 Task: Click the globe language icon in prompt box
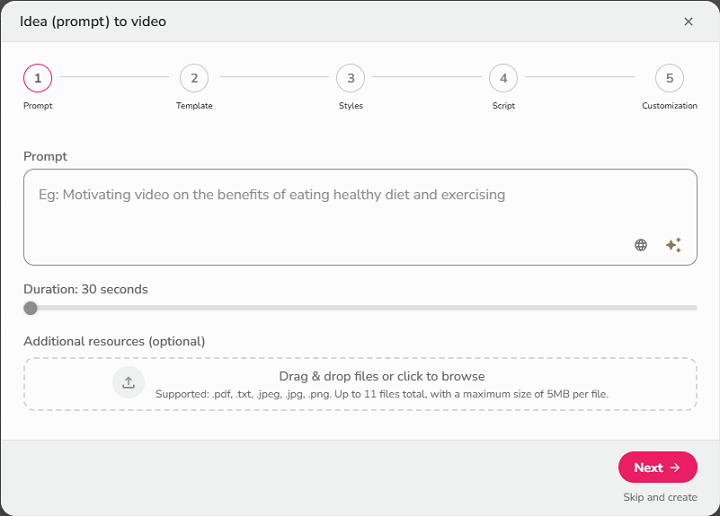[641, 245]
